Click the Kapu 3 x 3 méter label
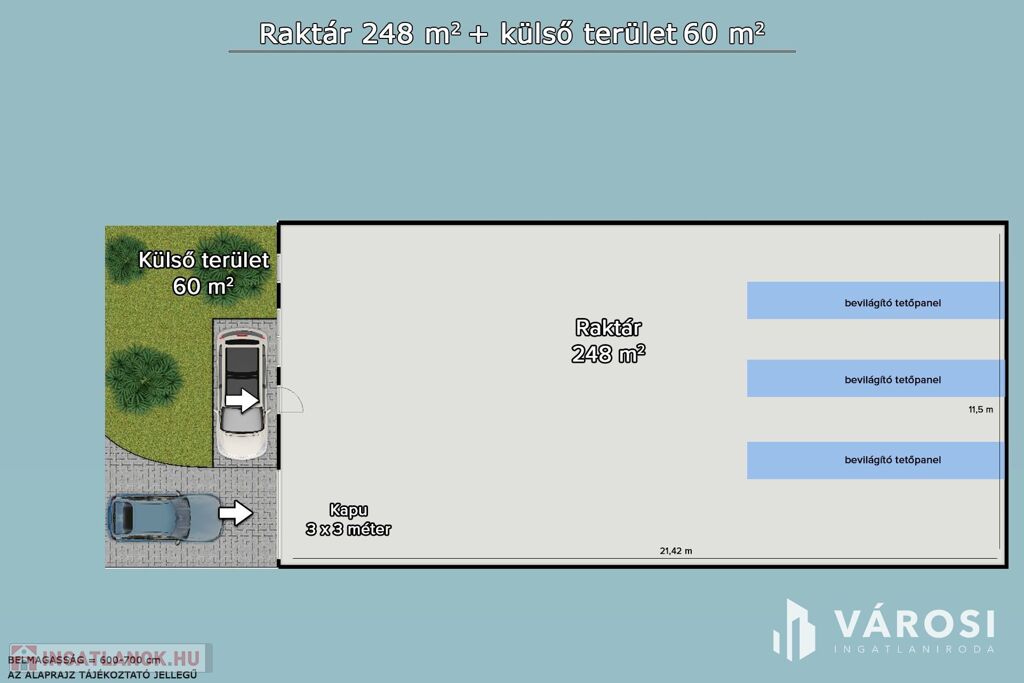 [x=348, y=520]
